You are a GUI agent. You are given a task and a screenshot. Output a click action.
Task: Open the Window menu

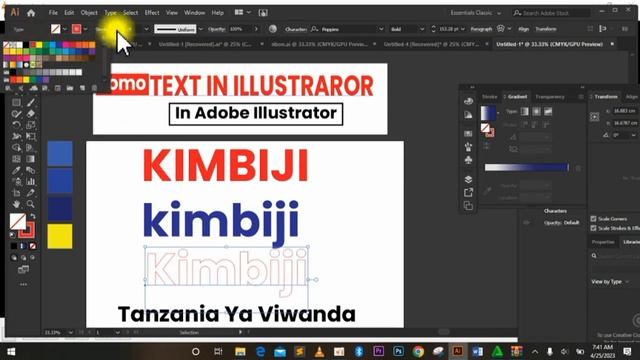[x=194, y=13]
